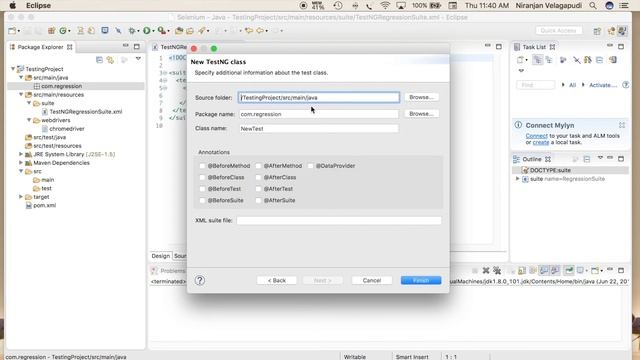Click the Quick Access search field
The width and height of the screenshot is (640, 360).
click(559, 31)
